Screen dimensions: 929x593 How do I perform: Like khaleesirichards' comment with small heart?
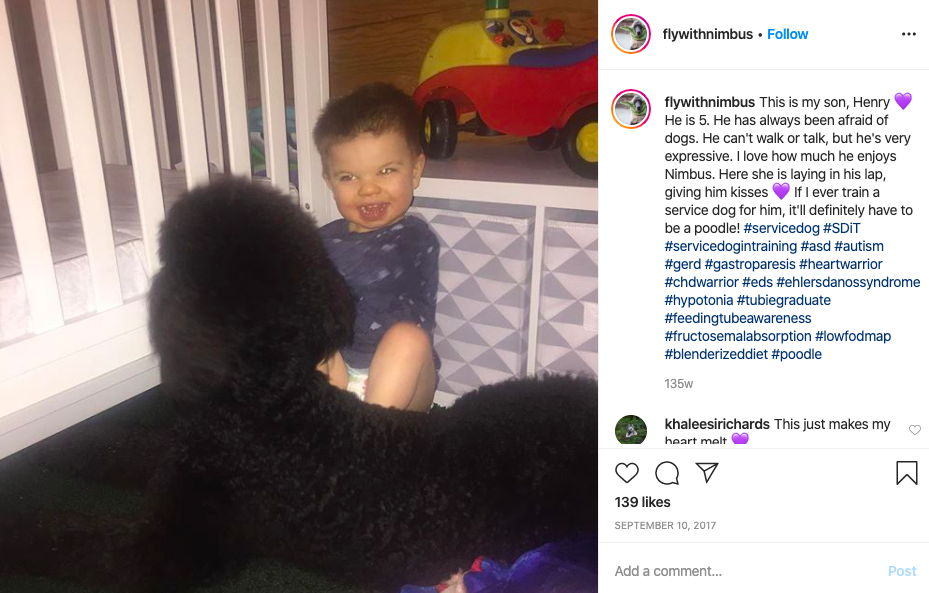(915, 430)
